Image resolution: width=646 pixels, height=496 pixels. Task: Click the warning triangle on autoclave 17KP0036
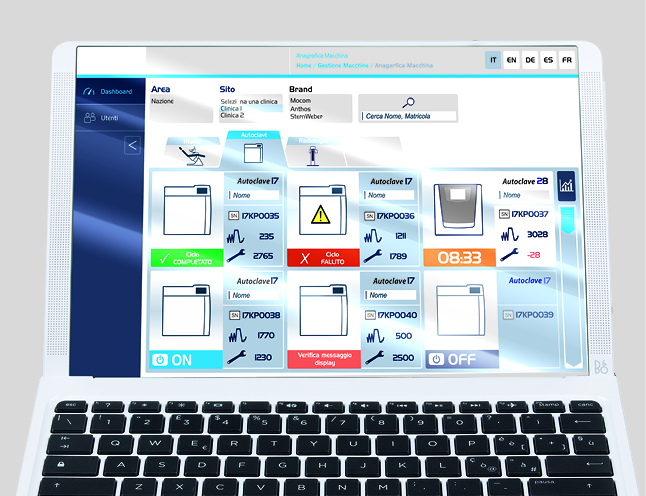pyautogui.click(x=322, y=213)
